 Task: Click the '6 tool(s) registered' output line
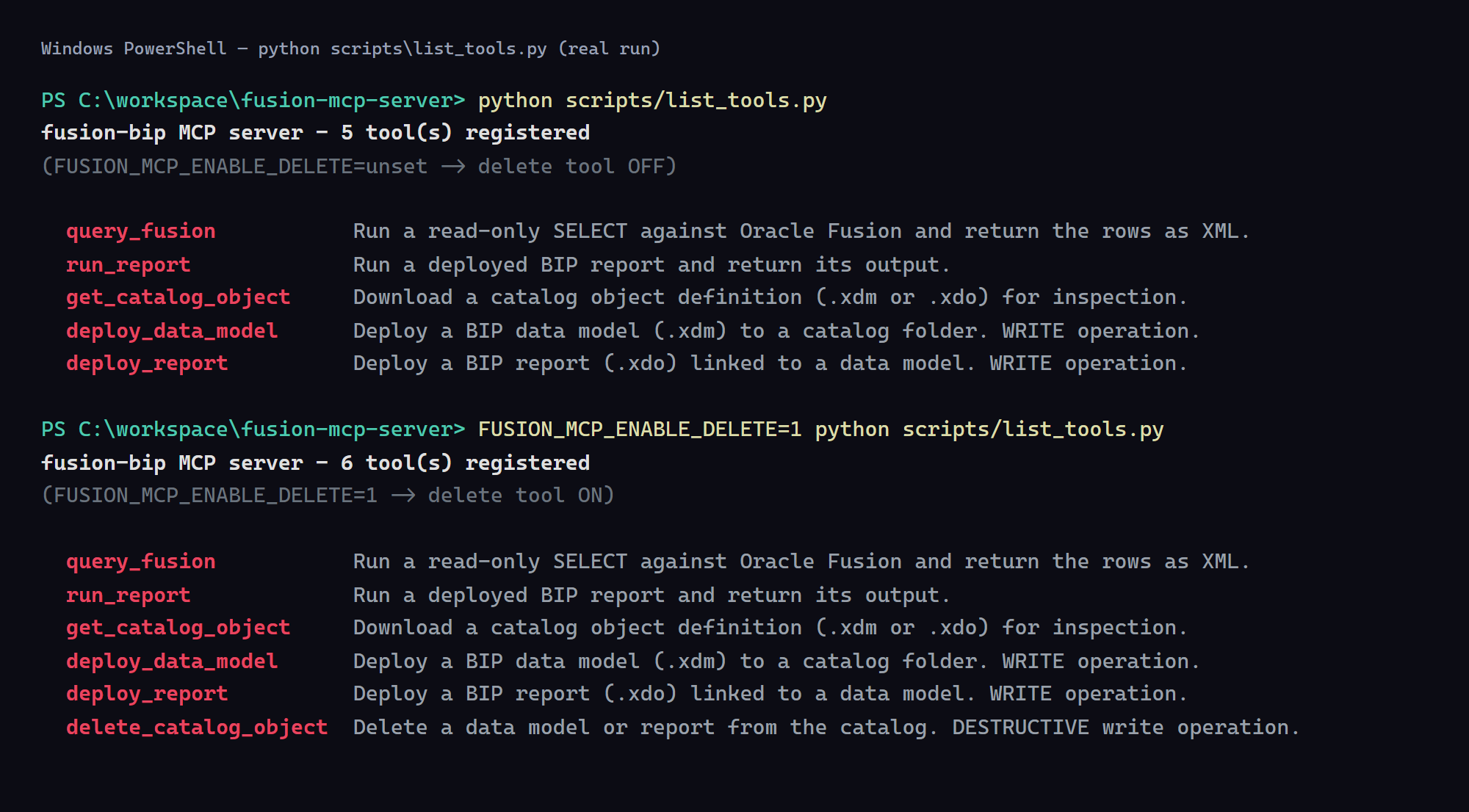pyautogui.click(x=316, y=463)
